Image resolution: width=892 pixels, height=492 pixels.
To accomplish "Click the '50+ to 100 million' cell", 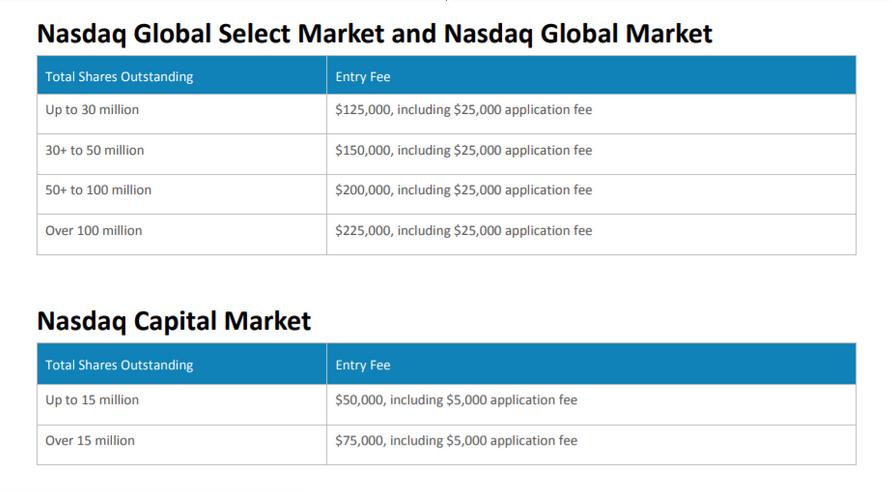I will pos(99,190).
